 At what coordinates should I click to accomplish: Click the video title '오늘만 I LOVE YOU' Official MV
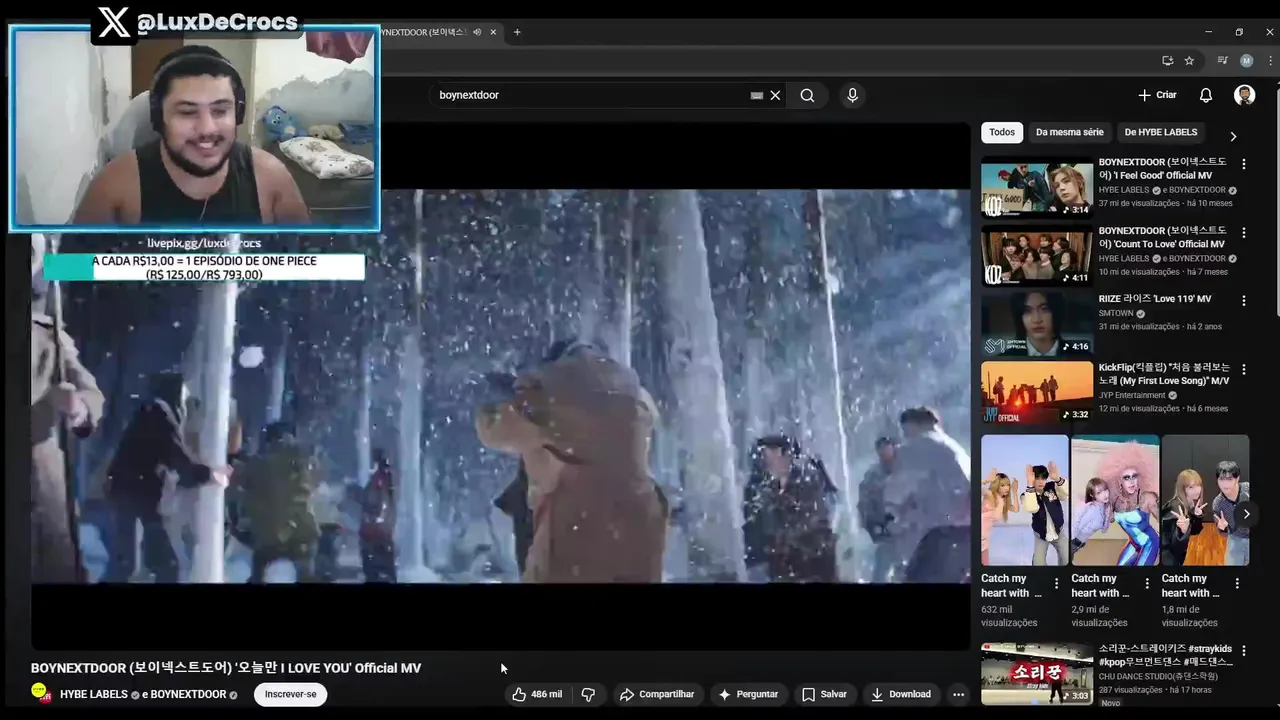point(226,668)
